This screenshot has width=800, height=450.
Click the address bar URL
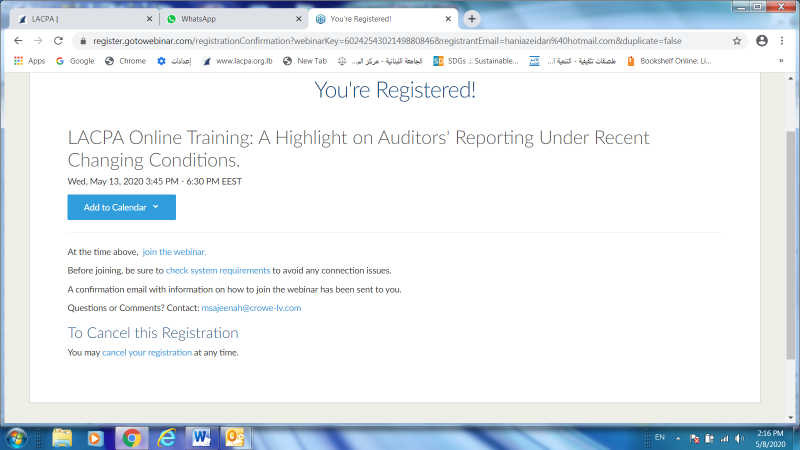[387, 41]
